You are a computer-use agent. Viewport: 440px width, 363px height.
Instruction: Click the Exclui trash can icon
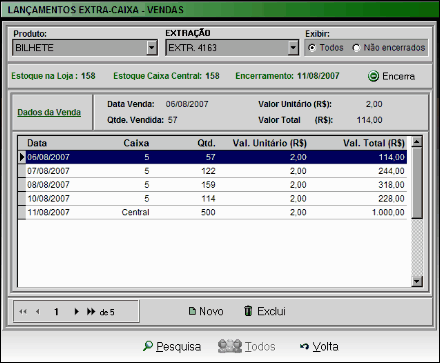coord(248,311)
